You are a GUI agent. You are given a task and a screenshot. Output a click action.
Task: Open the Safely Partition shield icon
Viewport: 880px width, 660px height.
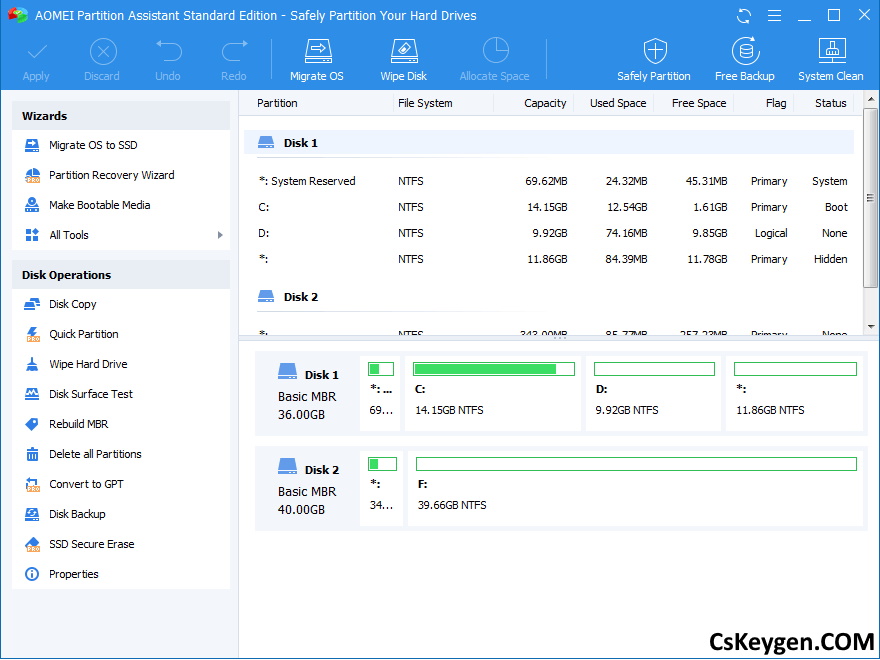coord(654,52)
